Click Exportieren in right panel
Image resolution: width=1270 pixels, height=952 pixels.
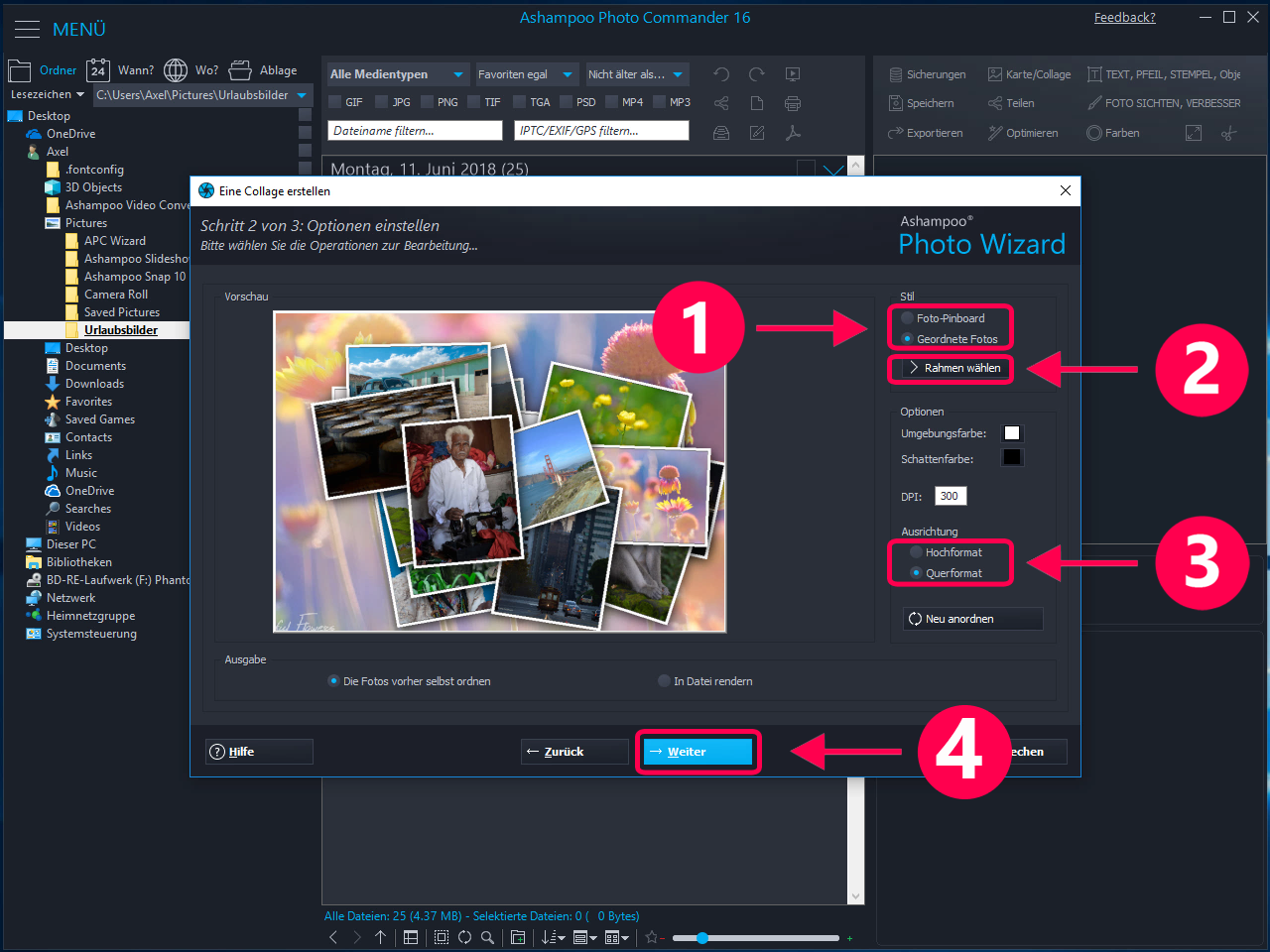coord(925,133)
